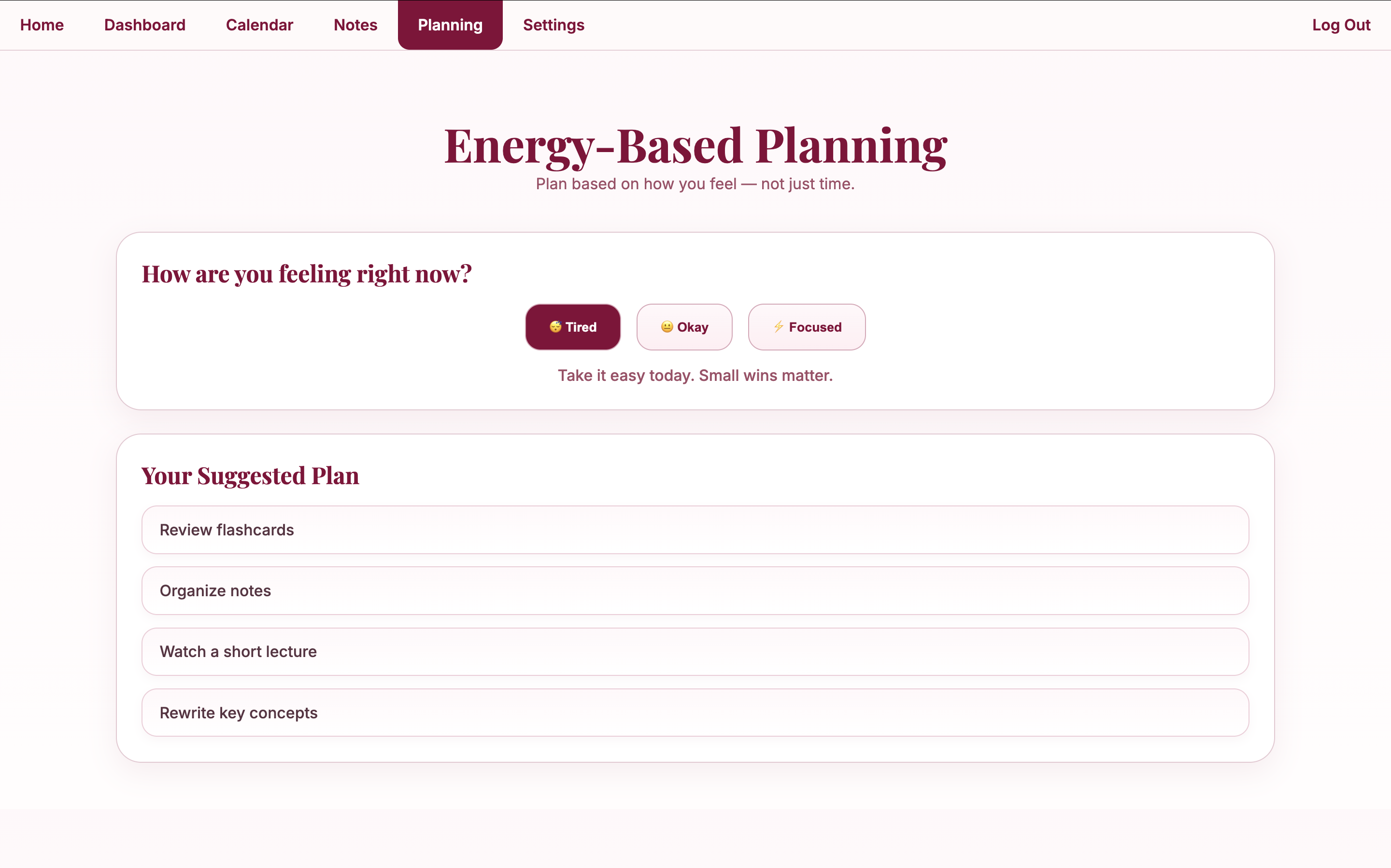Enable the Focused energy level
This screenshot has width=1391, height=868.
pos(806,327)
